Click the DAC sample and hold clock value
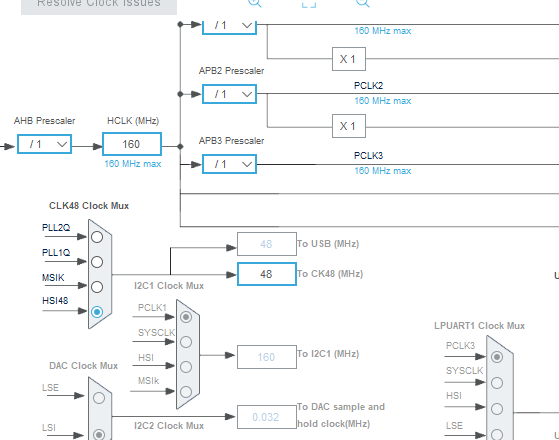Screen dimensions: 559x440 click(x=267, y=417)
